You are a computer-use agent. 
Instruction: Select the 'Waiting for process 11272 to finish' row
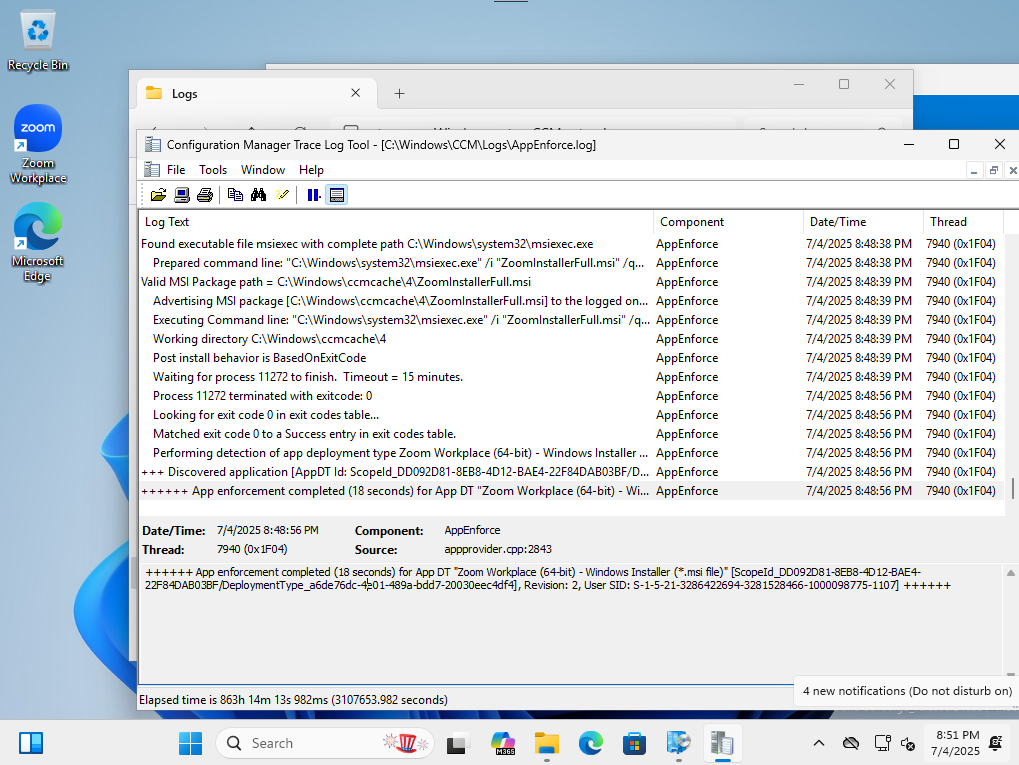(572, 377)
